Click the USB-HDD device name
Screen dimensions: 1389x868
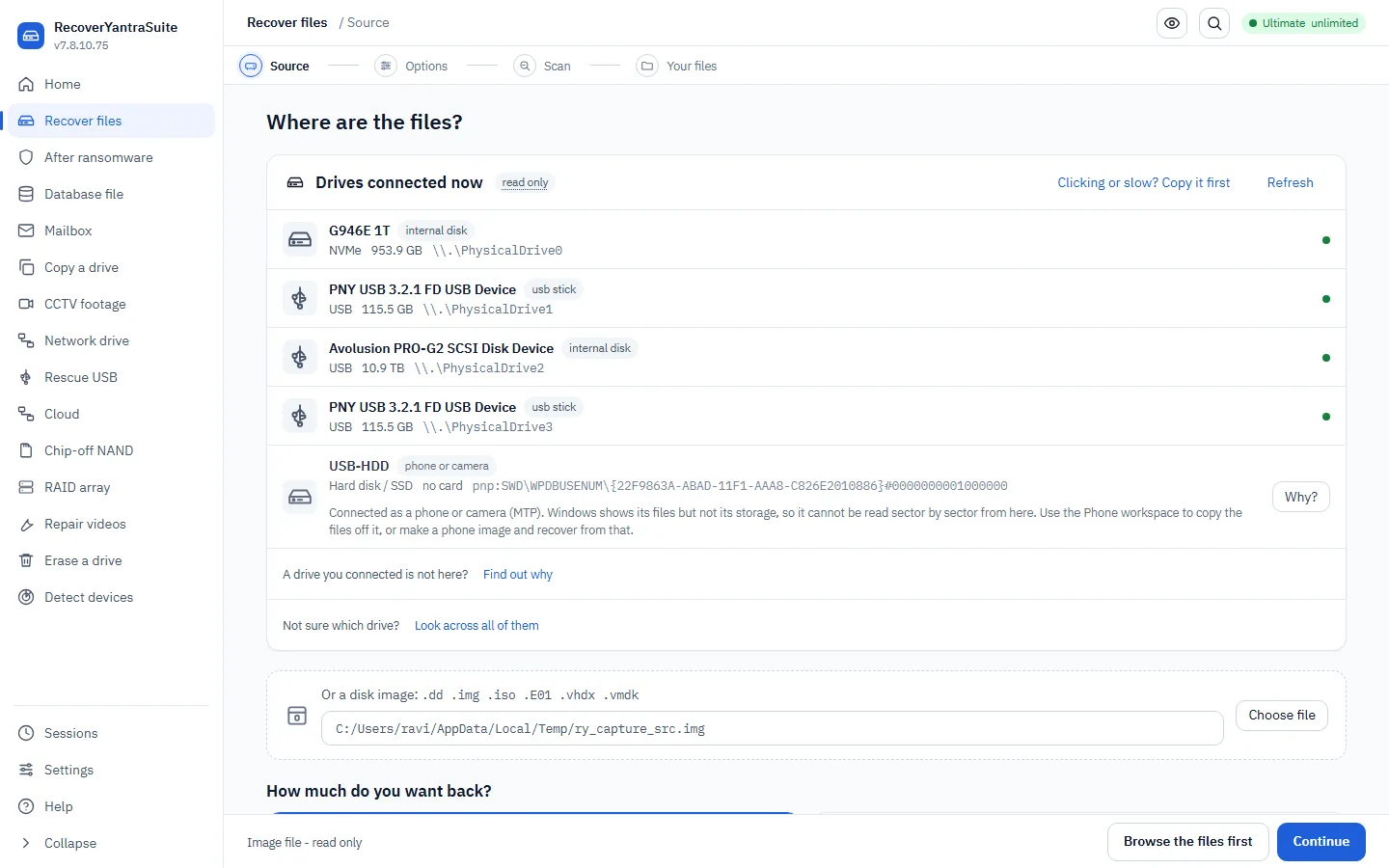[x=359, y=466]
